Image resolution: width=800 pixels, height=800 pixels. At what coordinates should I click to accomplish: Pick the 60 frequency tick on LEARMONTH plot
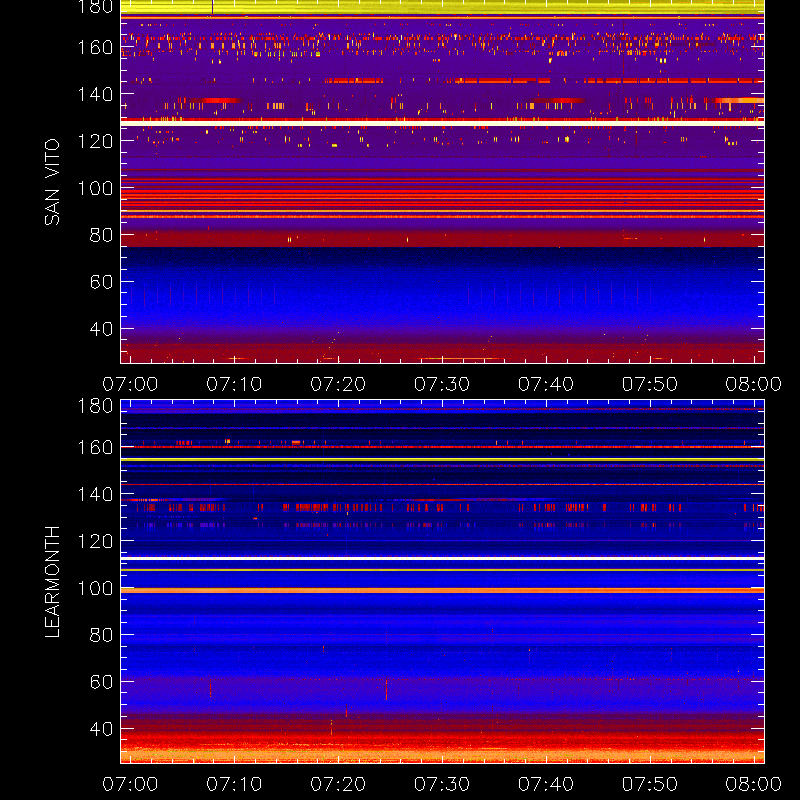click(x=101, y=682)
